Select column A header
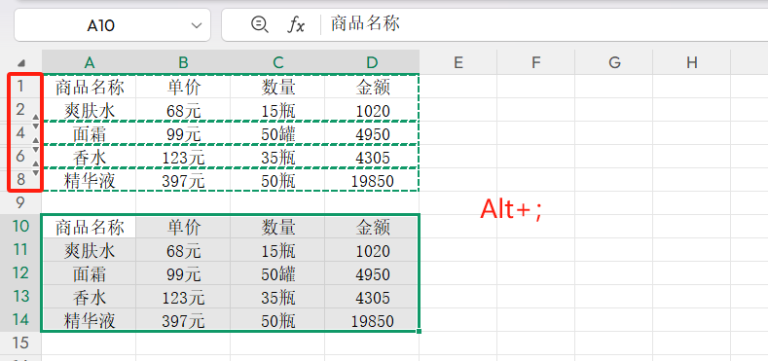The image size is (768, 361). point(89,62)
